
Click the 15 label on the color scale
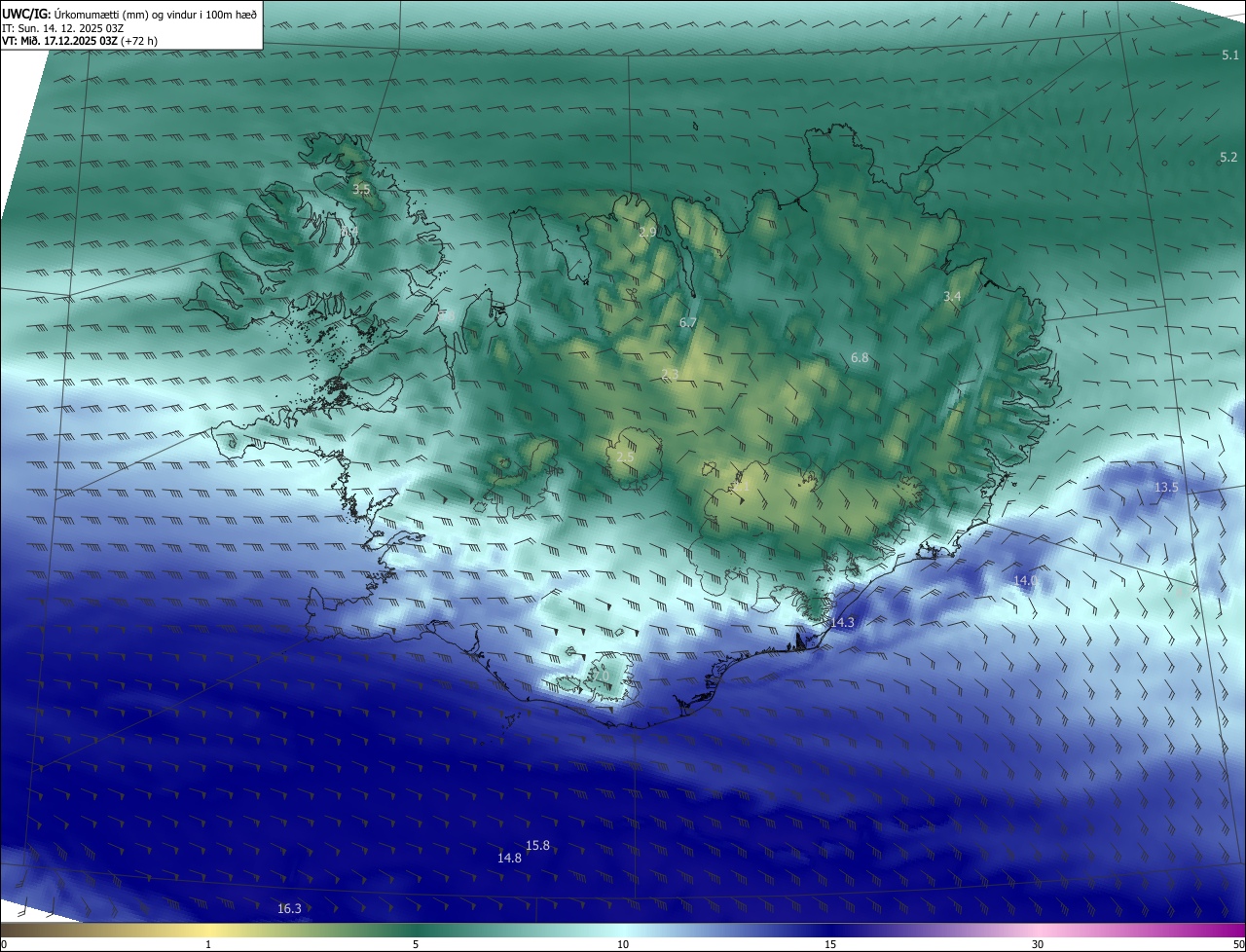[x=830, y=944]
